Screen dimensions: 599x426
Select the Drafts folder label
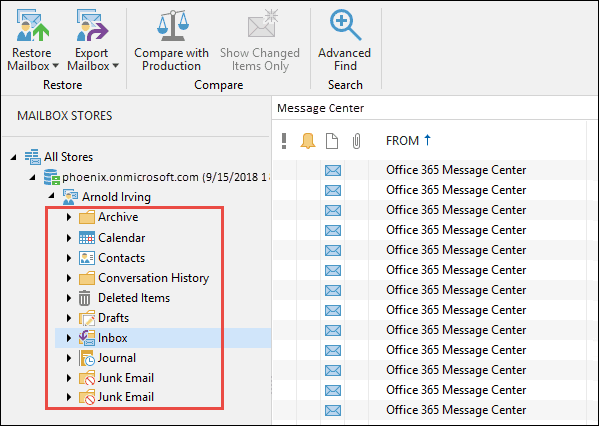(113, 317)
